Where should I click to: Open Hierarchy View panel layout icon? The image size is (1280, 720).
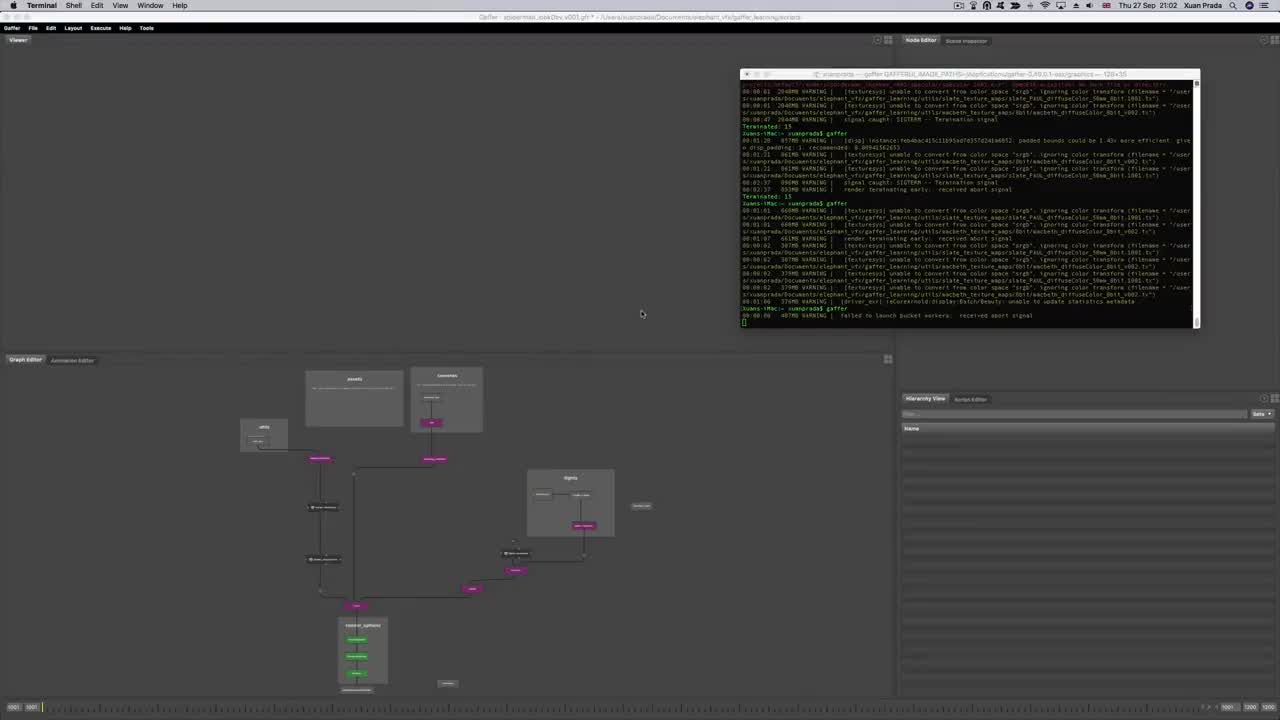tap(1274, 399)
